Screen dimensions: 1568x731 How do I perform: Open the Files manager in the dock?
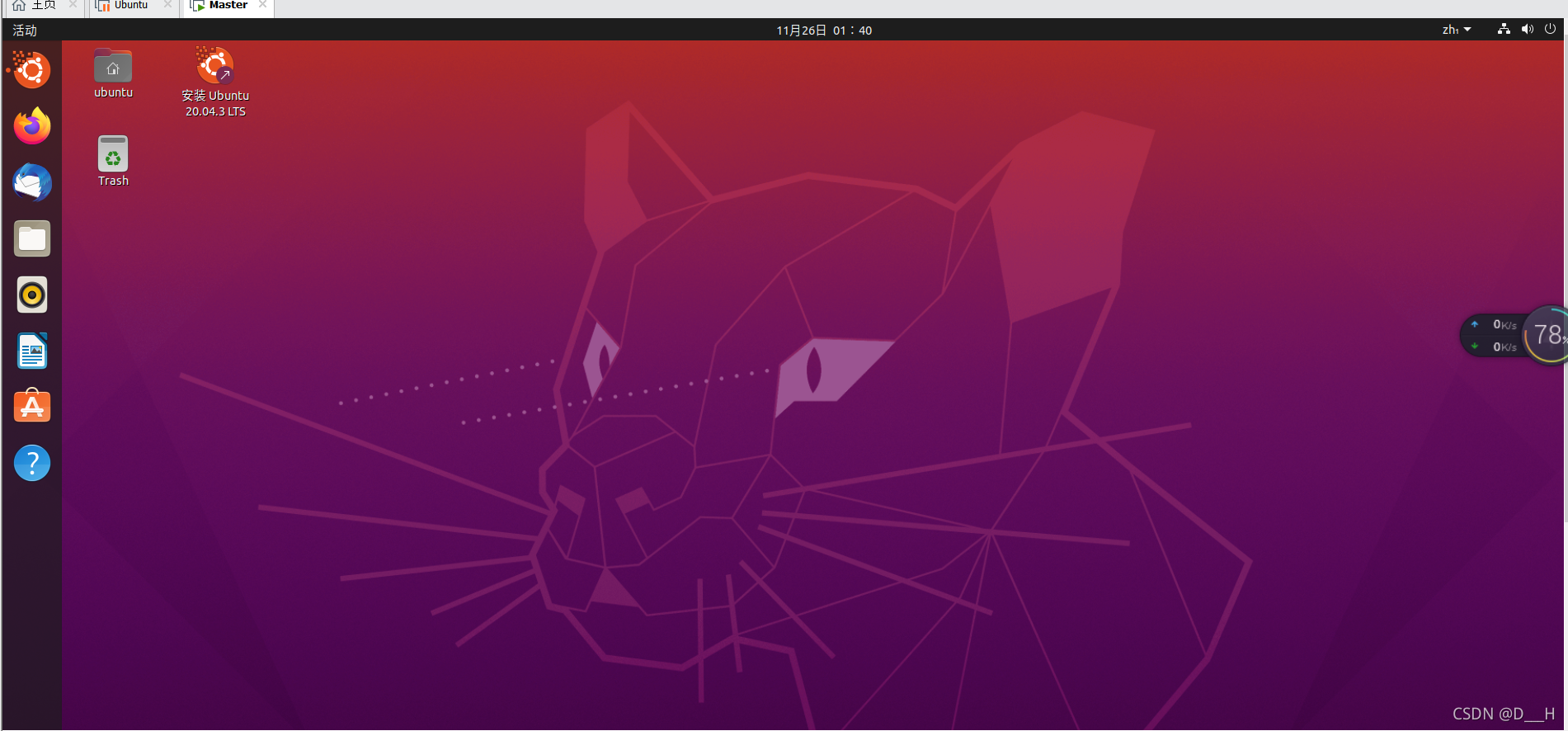32,238
